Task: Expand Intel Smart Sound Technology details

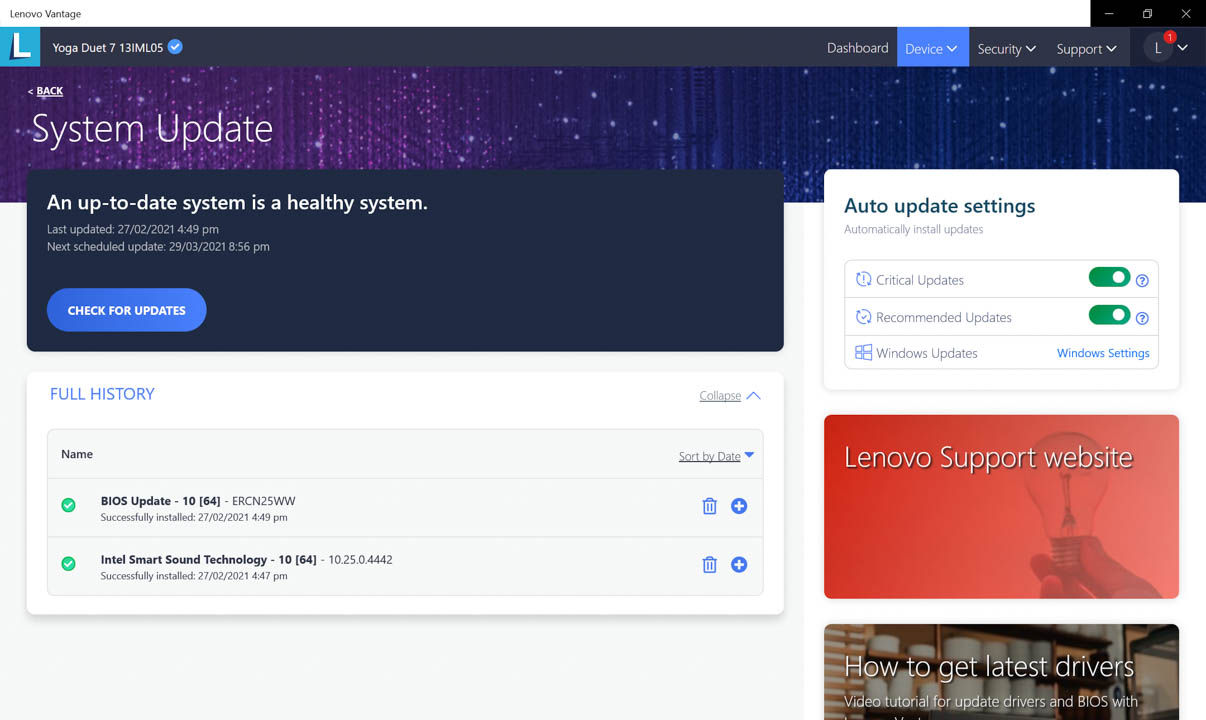Action: tap(739, 565)
